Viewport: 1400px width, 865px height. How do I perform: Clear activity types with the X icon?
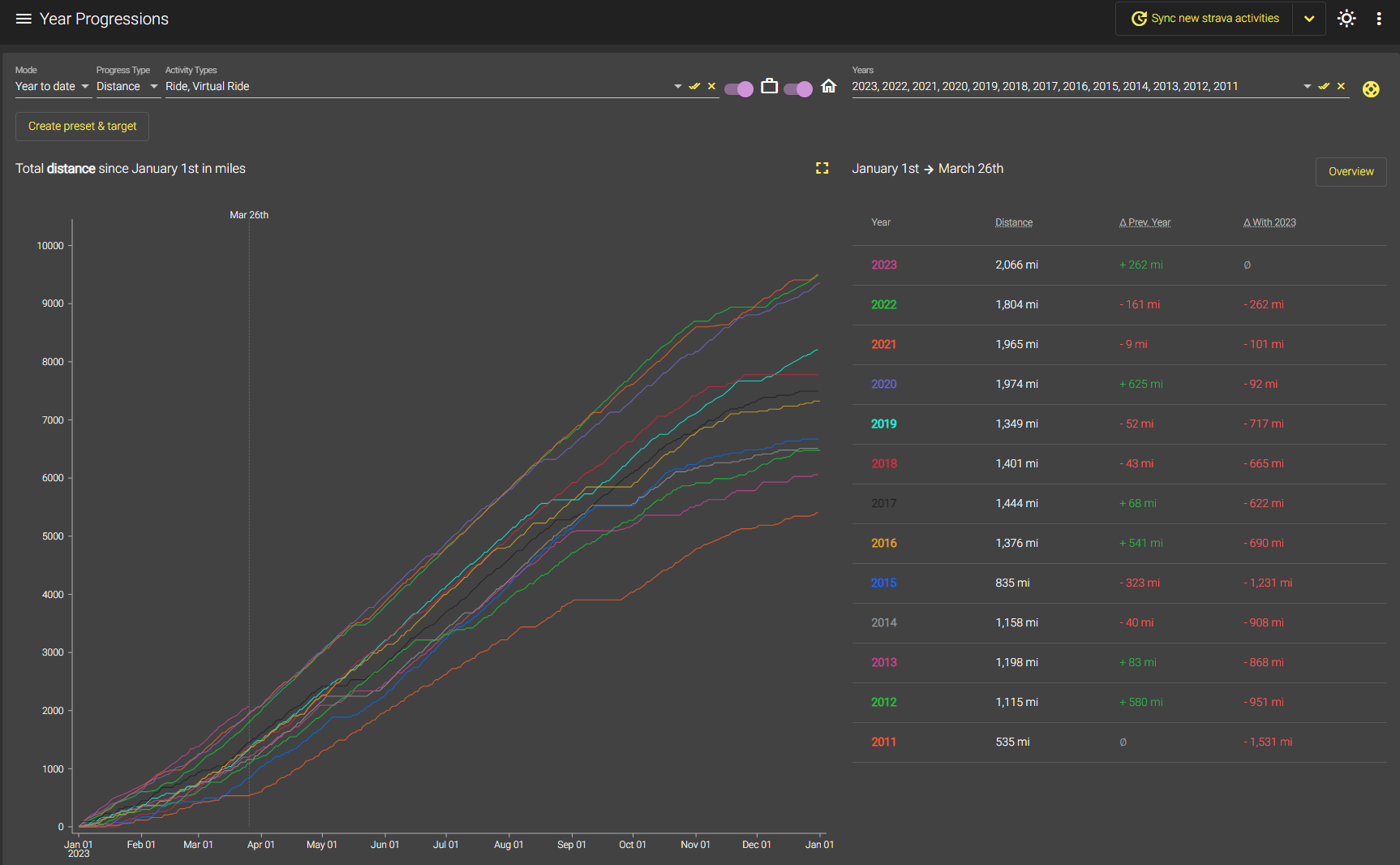click(711, 86)
